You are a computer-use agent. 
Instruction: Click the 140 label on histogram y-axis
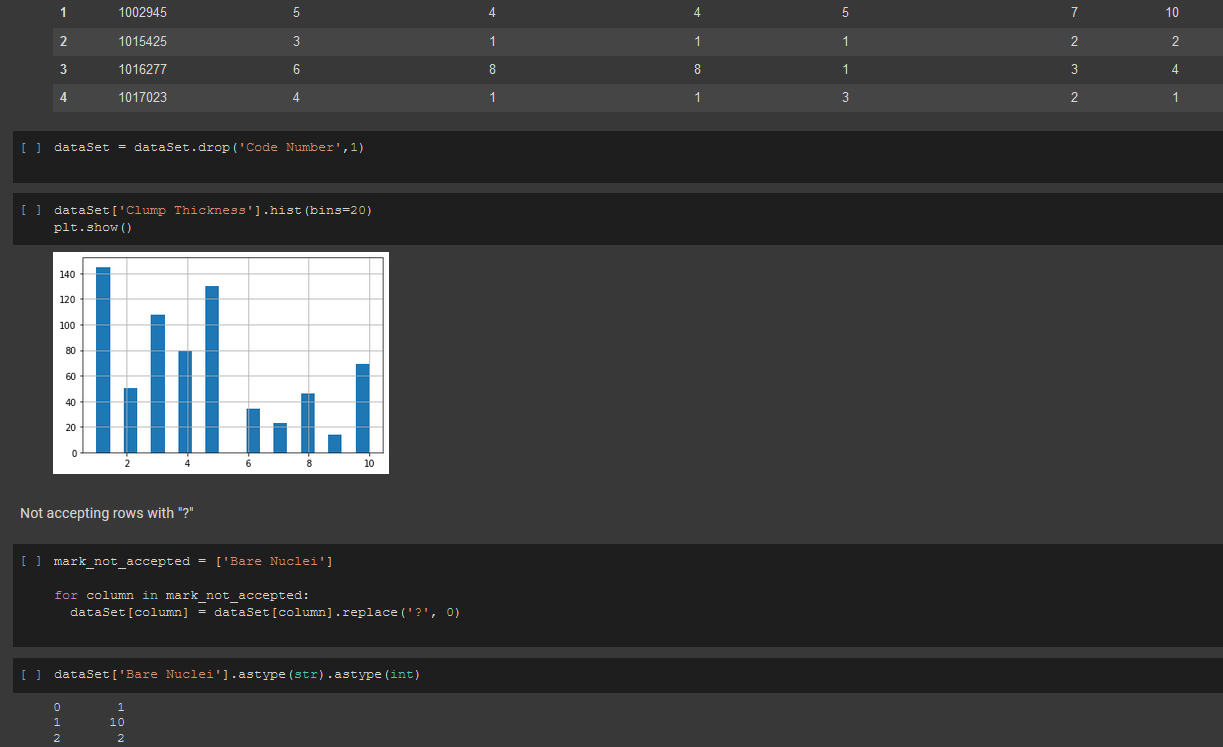[x=68, y=274]
